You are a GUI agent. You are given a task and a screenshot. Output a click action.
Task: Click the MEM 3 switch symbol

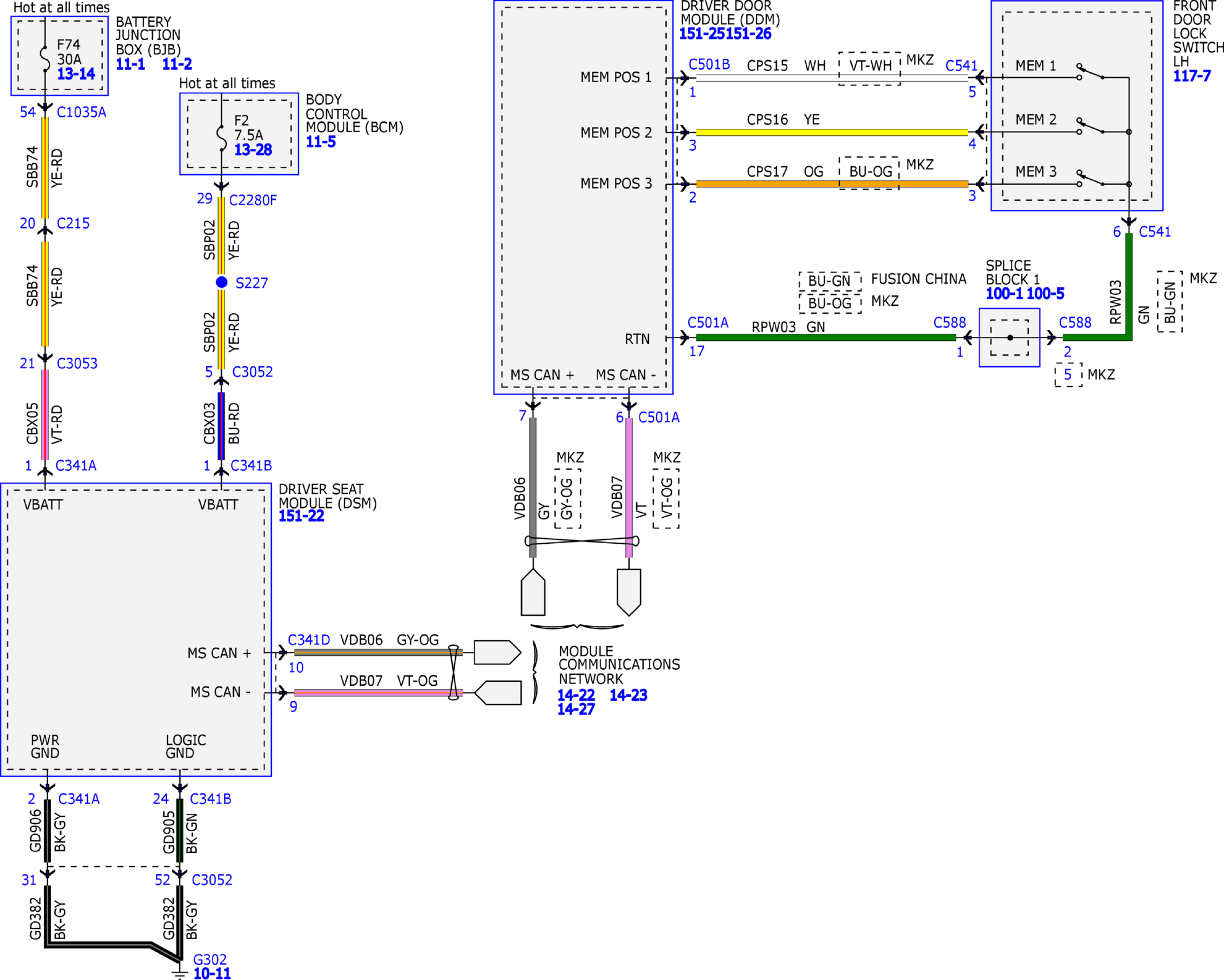[1090, 178]
